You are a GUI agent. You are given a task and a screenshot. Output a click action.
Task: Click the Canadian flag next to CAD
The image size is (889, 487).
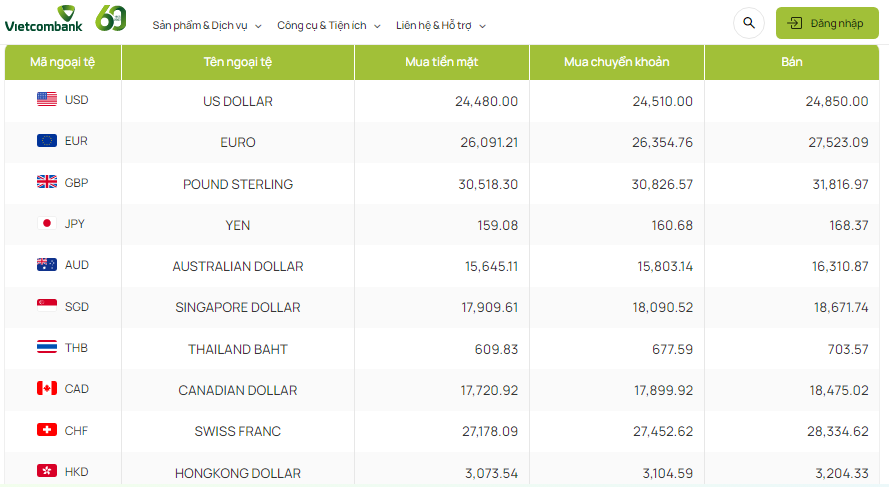point(47,388)
